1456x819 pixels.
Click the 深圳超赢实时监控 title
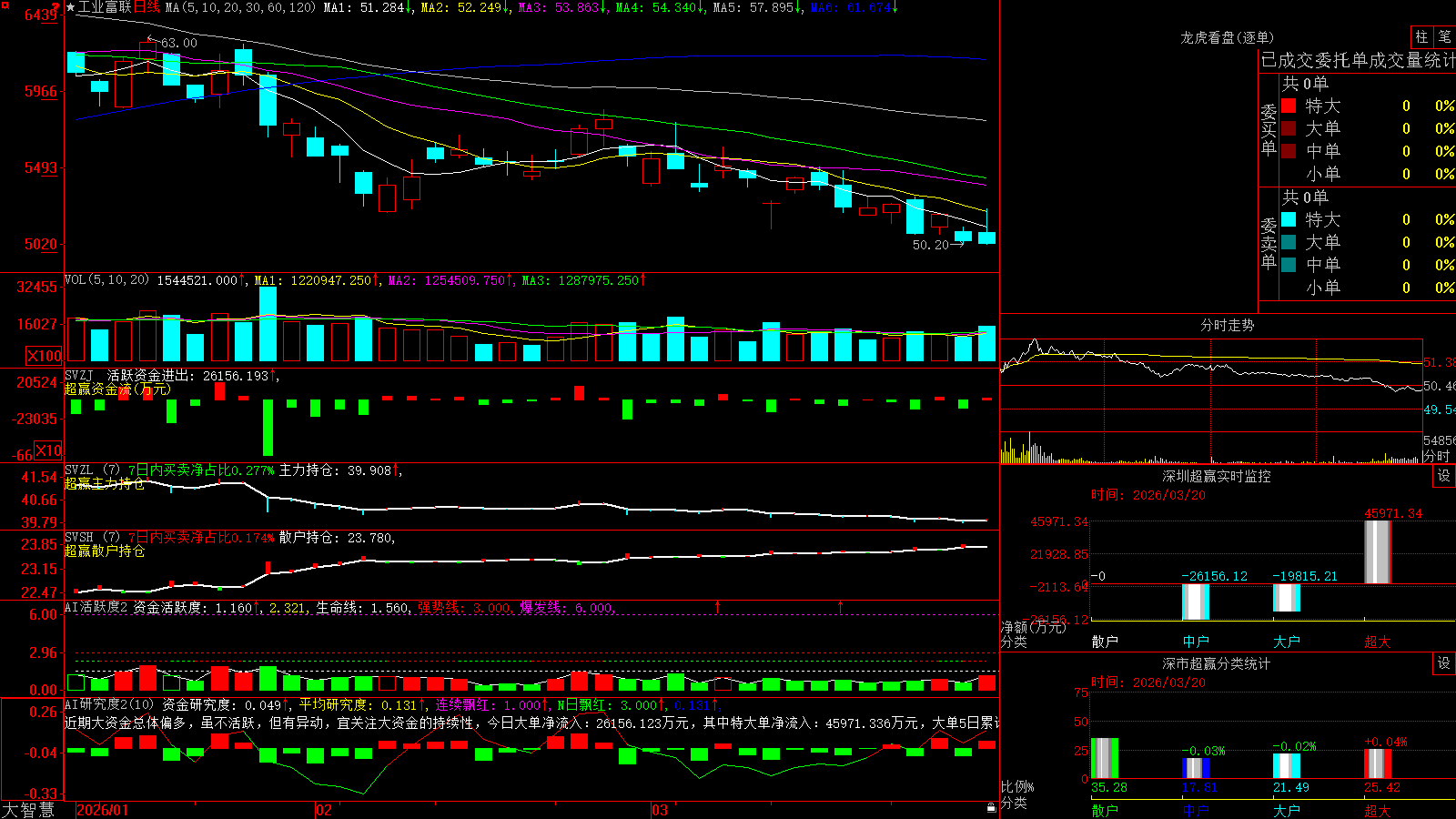1216,476
